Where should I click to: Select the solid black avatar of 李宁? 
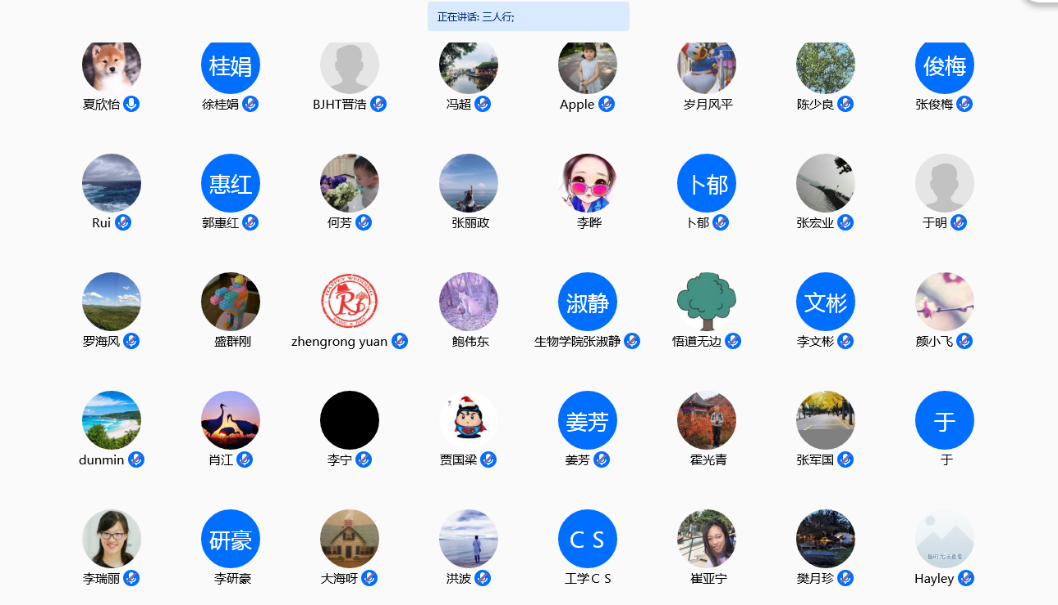349,420
